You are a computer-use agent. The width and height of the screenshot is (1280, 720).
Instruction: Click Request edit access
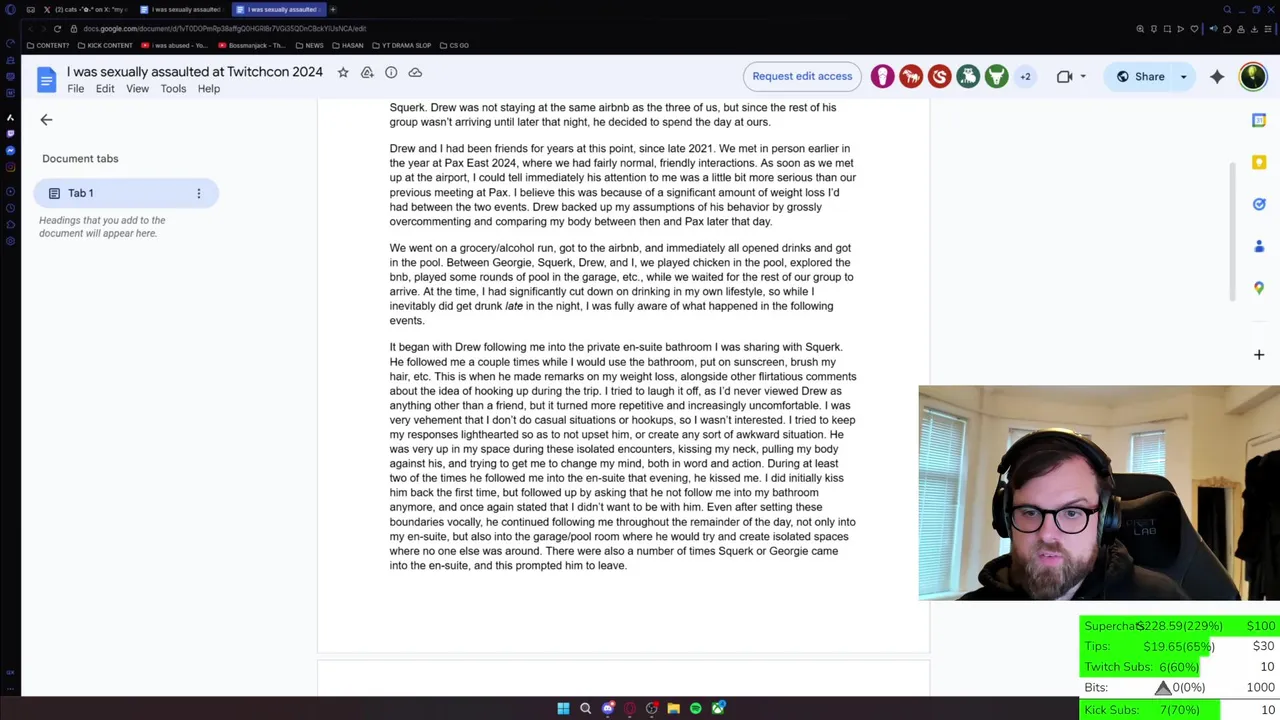tap(802, 76)
